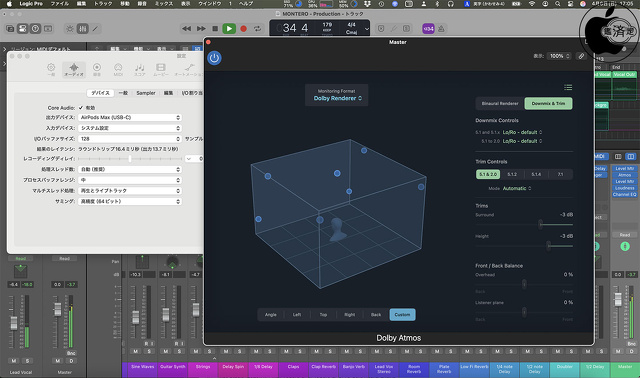Viewport: 640px width, 378px height.
Task: Click the Rewind transport button
Action: 187,29
